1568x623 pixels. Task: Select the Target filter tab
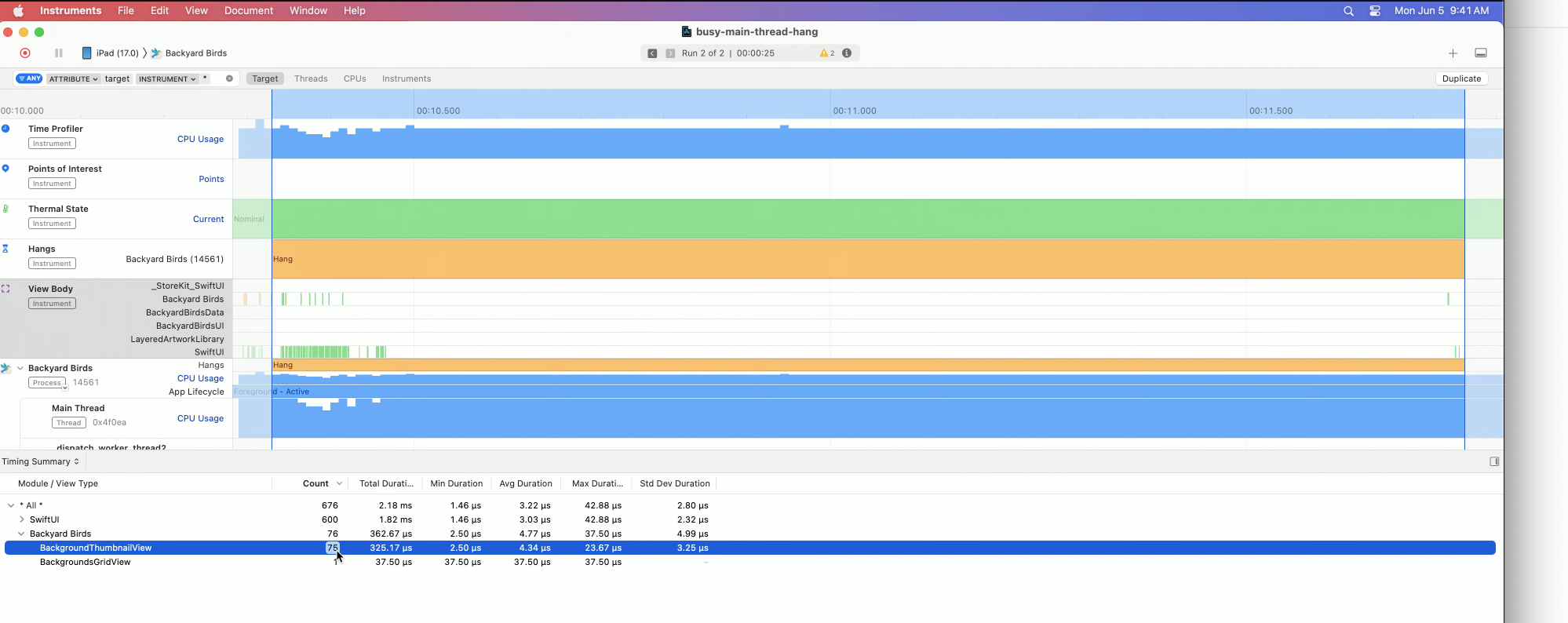[x=265, y=78]
